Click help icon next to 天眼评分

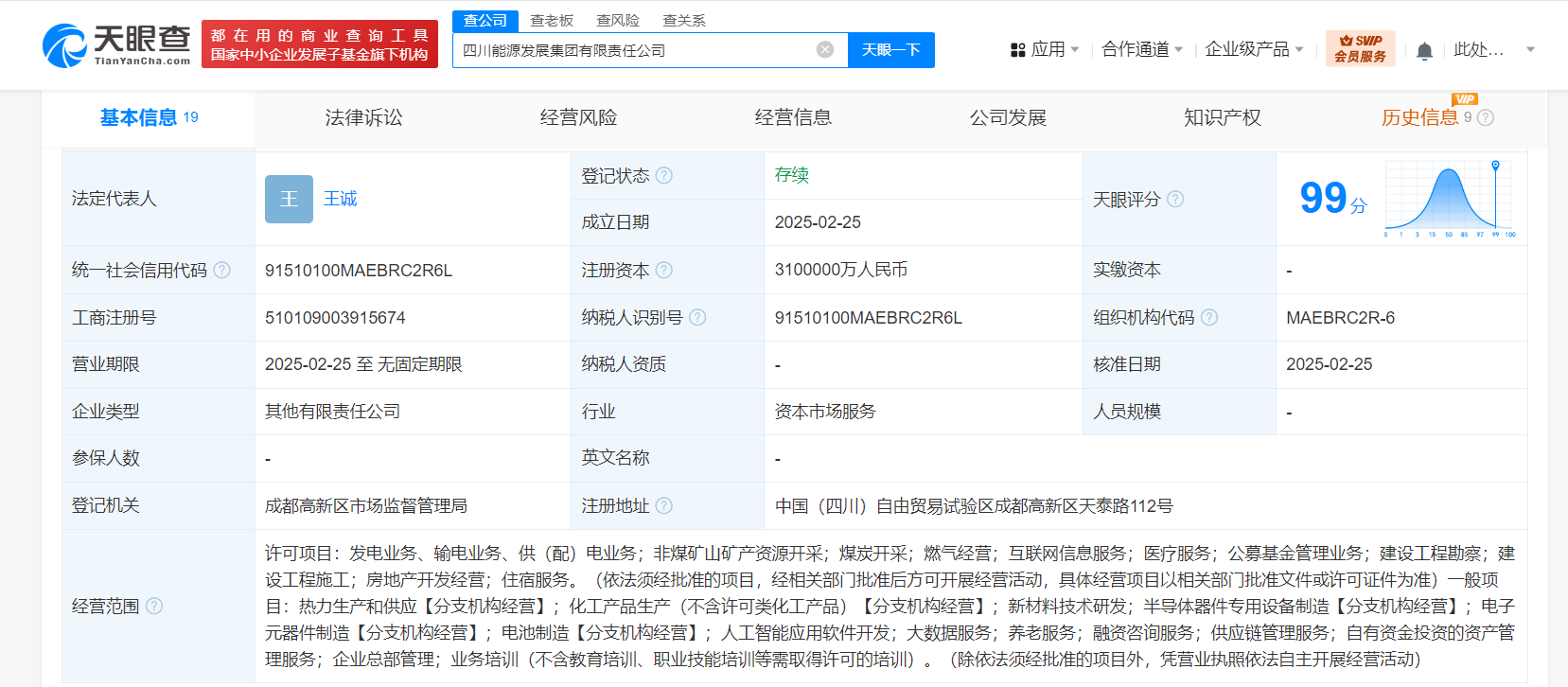tap(1175, 199)
